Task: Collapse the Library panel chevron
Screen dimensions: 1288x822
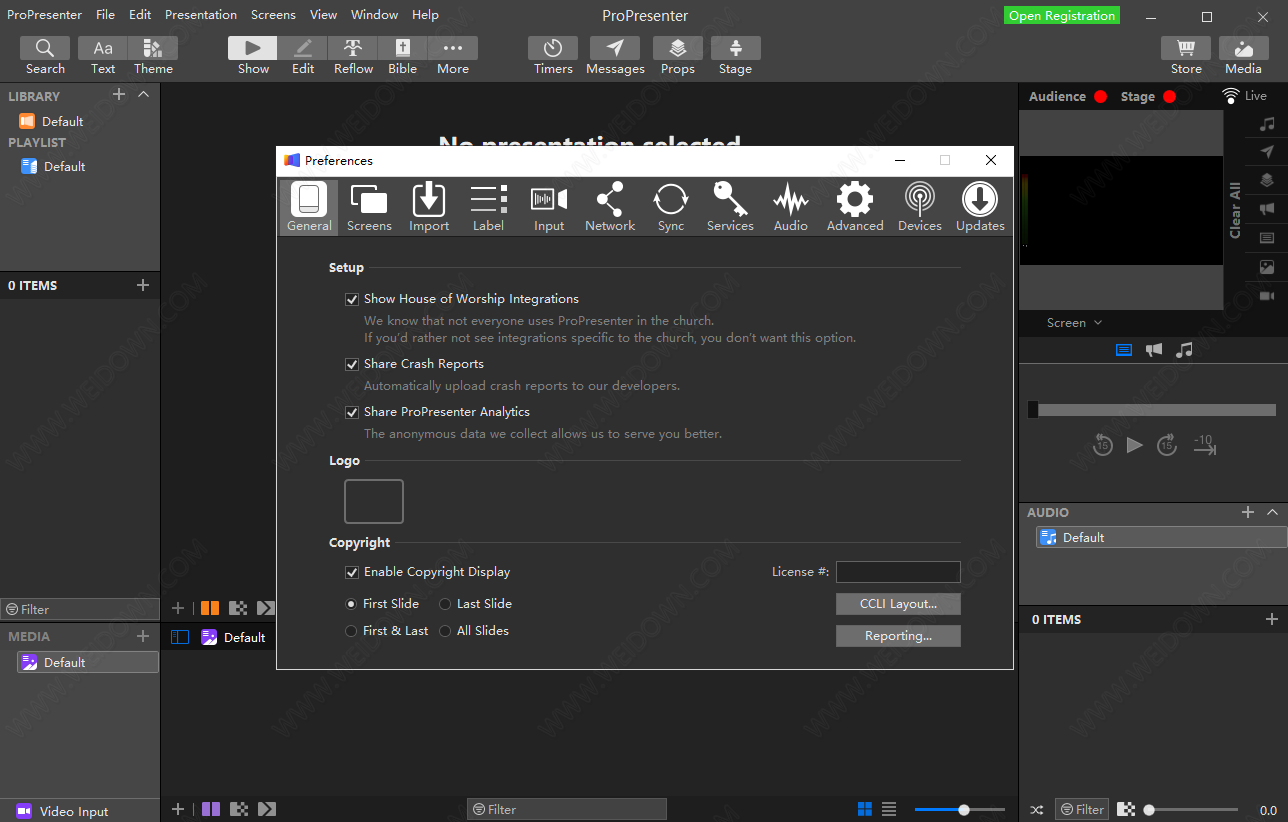Action: click(x=143, y=94)
